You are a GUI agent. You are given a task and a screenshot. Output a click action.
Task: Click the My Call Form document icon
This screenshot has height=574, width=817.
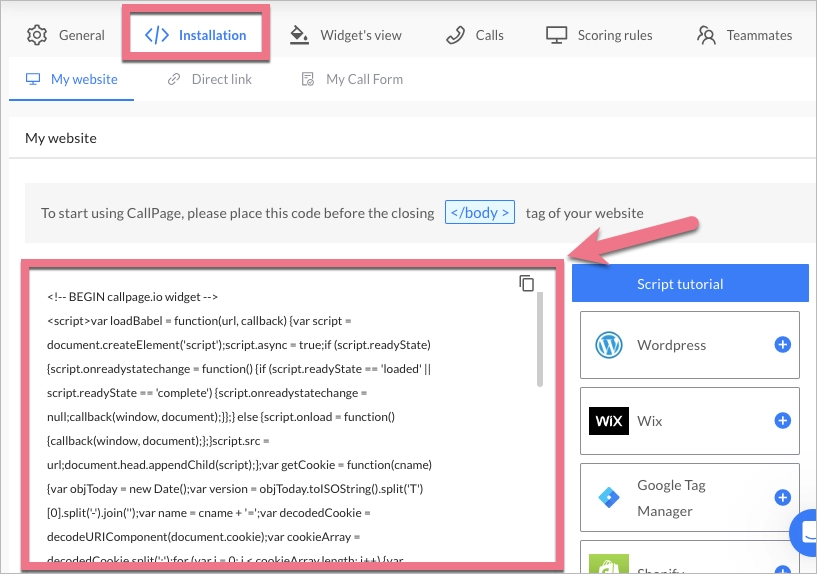308,79
